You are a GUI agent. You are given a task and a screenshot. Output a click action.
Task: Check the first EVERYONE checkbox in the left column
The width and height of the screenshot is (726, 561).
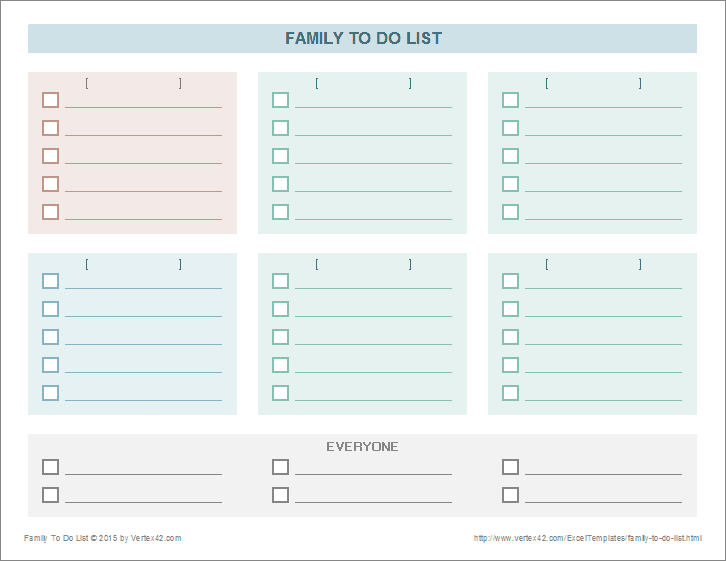[x=50, y=467]
